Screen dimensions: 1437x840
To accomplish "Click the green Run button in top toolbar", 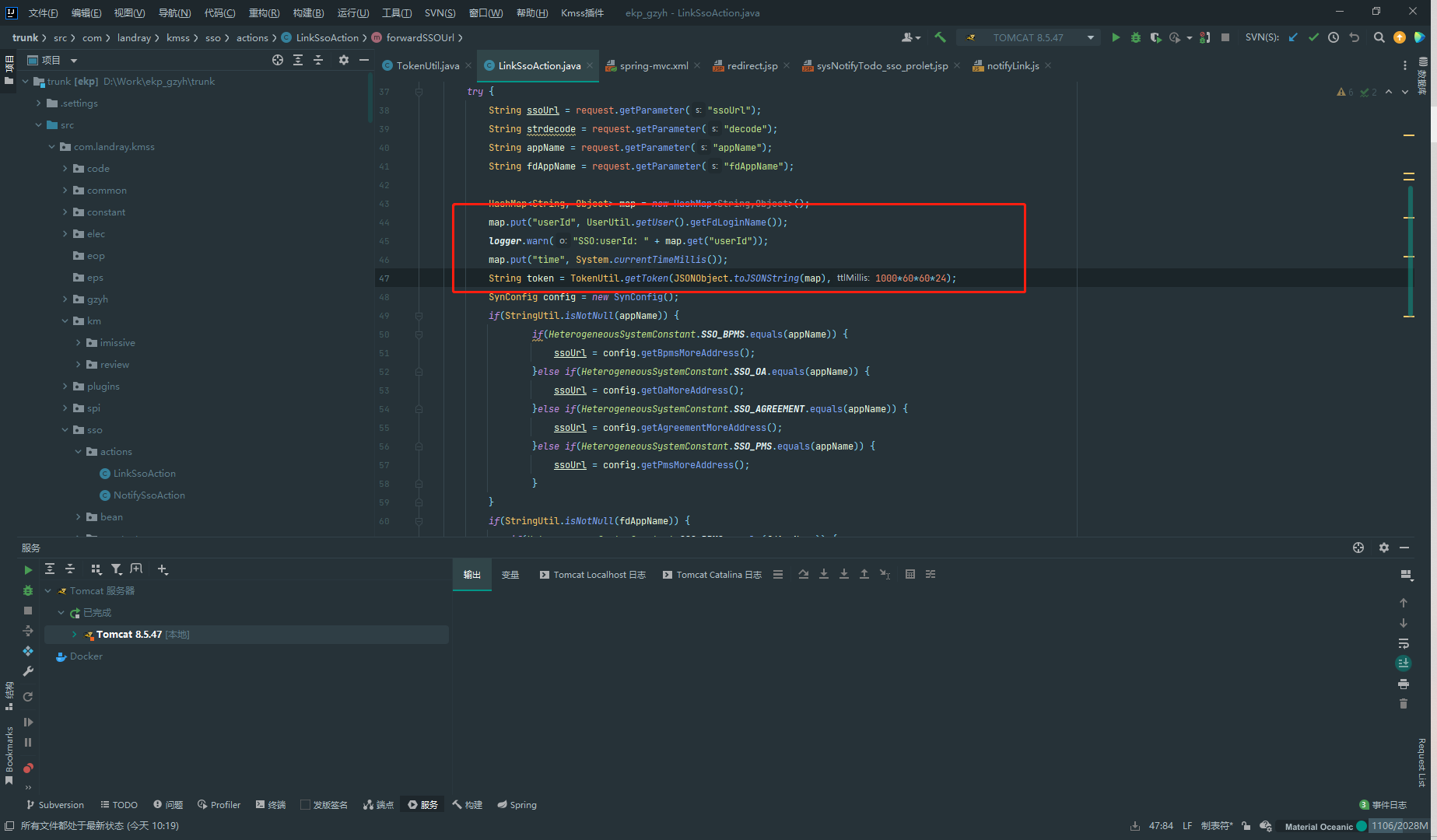I will pos(1116,37).
